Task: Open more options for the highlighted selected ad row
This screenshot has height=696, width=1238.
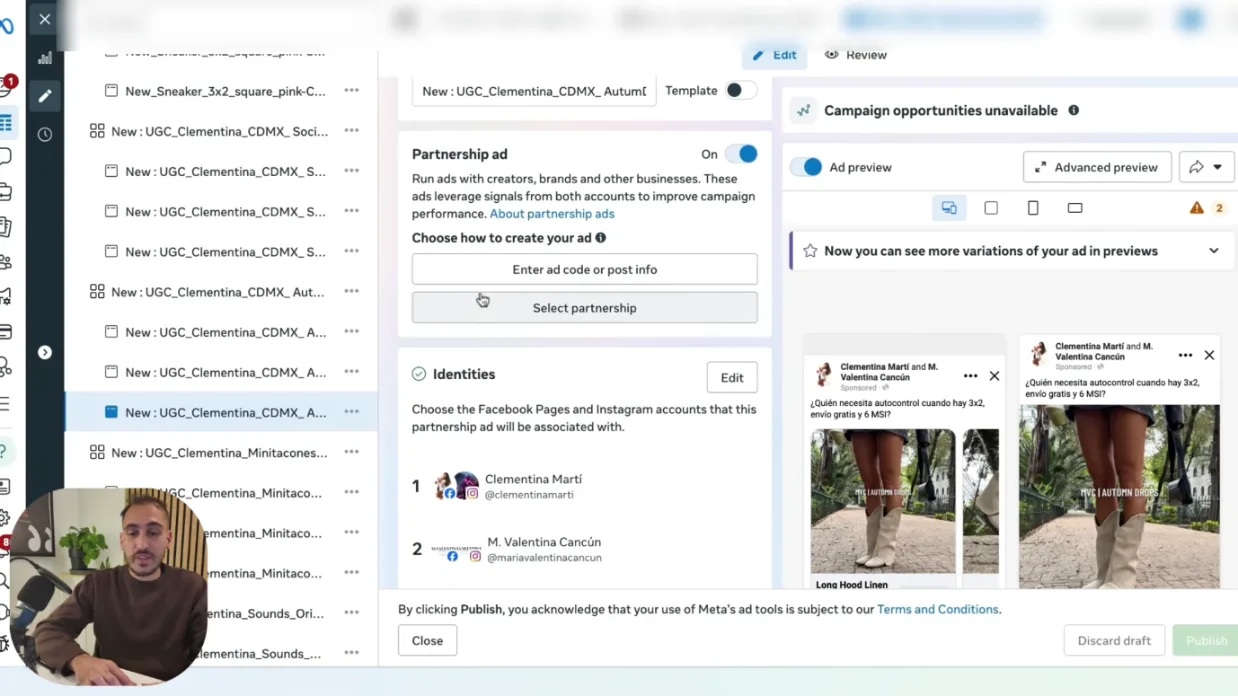Action: [351, 412]
